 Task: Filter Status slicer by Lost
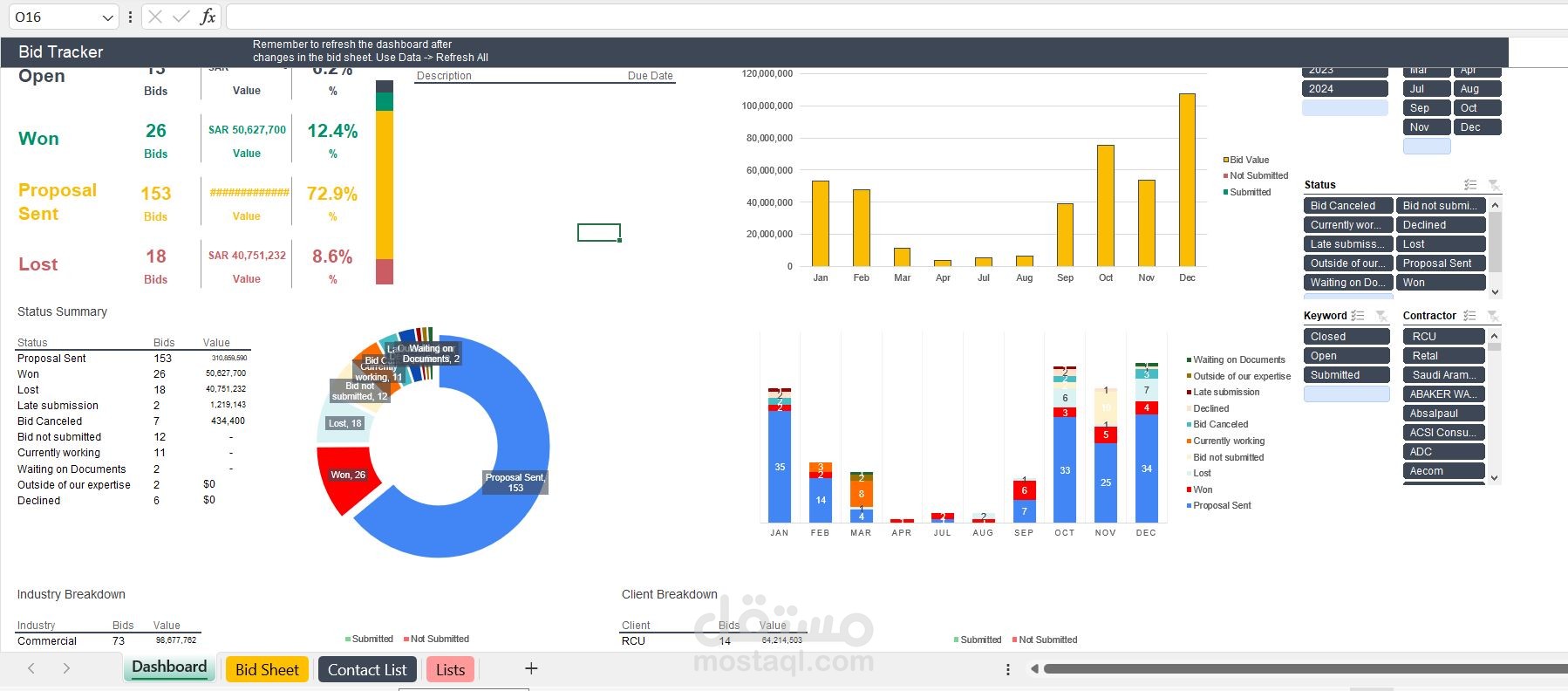coord(1441,244)
